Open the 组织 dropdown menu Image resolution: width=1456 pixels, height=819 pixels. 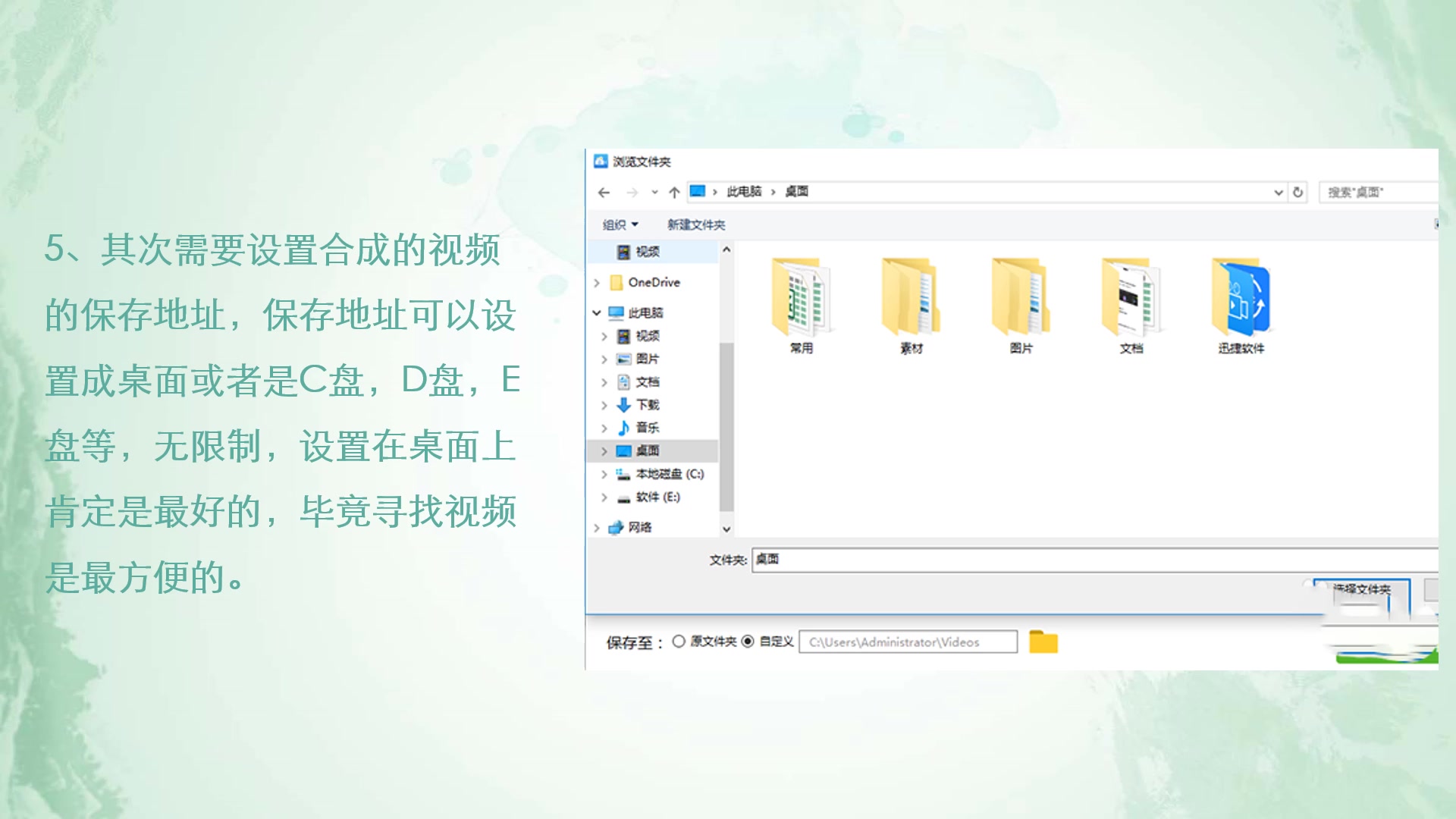click(619, 224)
